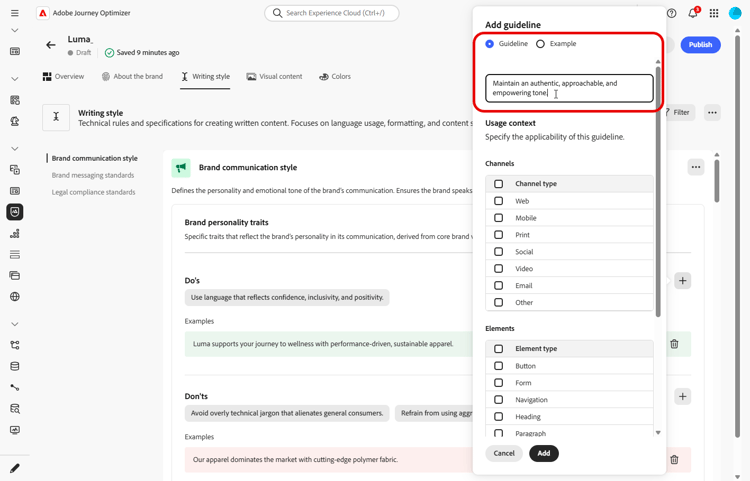
Task: Open the two-node connector sidebar icon
Action: pos(15,387)
